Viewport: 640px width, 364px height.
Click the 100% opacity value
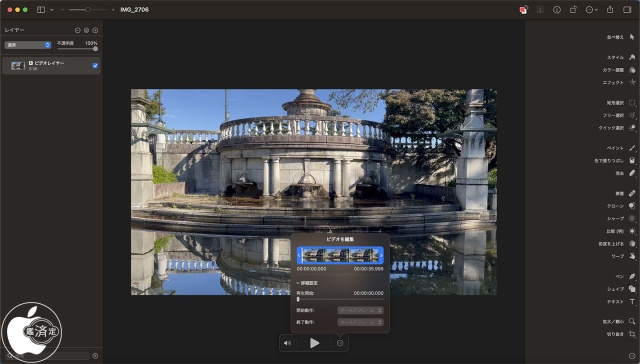coord(91,43)
